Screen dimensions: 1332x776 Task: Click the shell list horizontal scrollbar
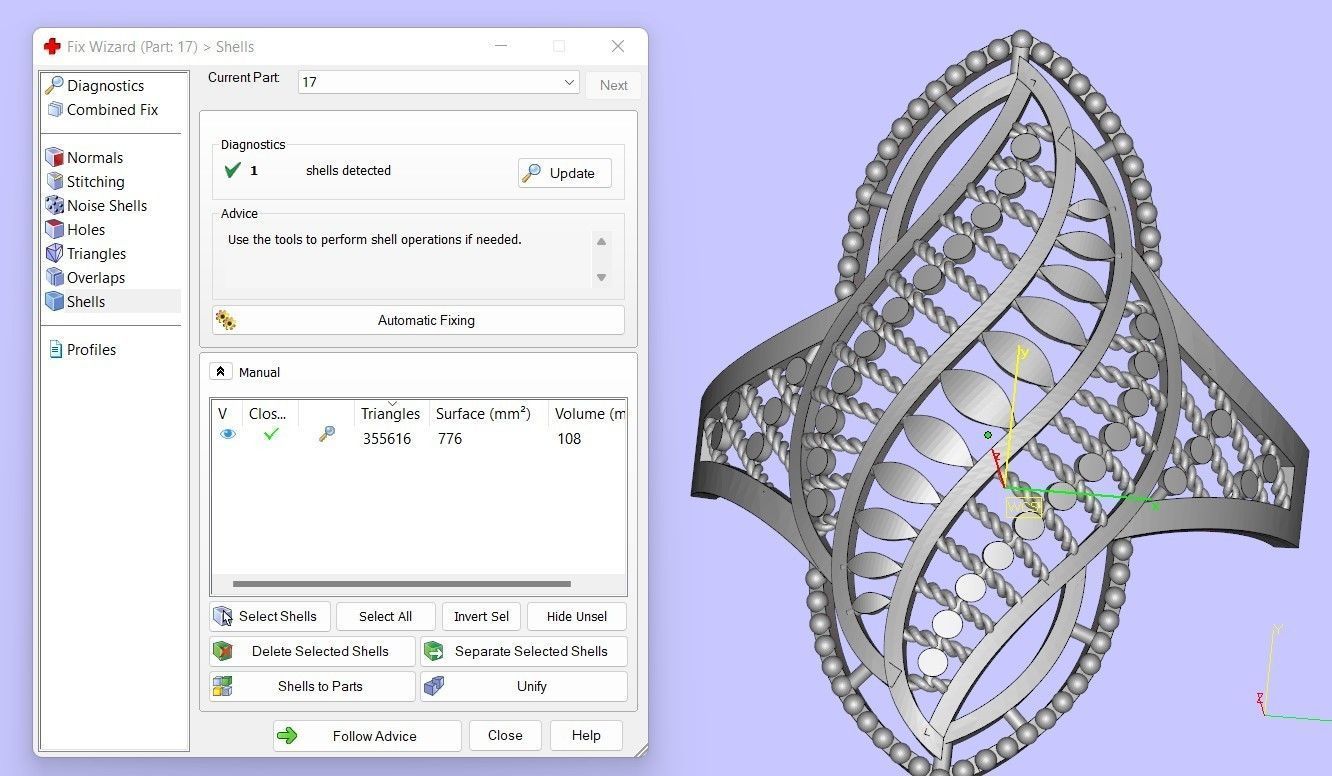point(401,584)
